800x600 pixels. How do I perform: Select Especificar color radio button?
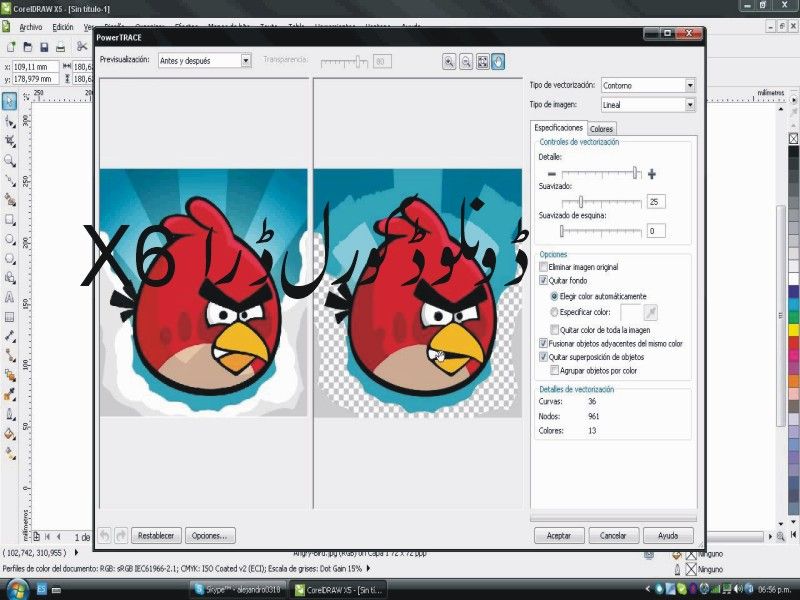554,312
